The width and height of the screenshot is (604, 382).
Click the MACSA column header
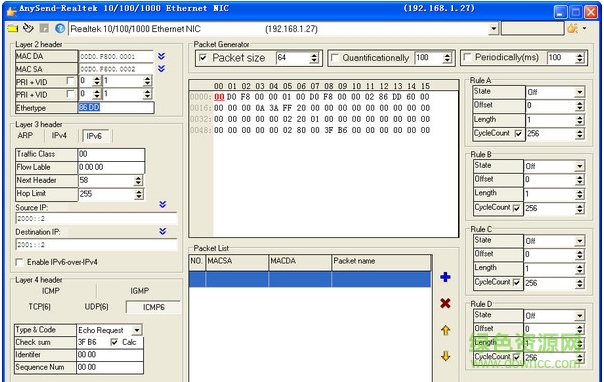237,261
